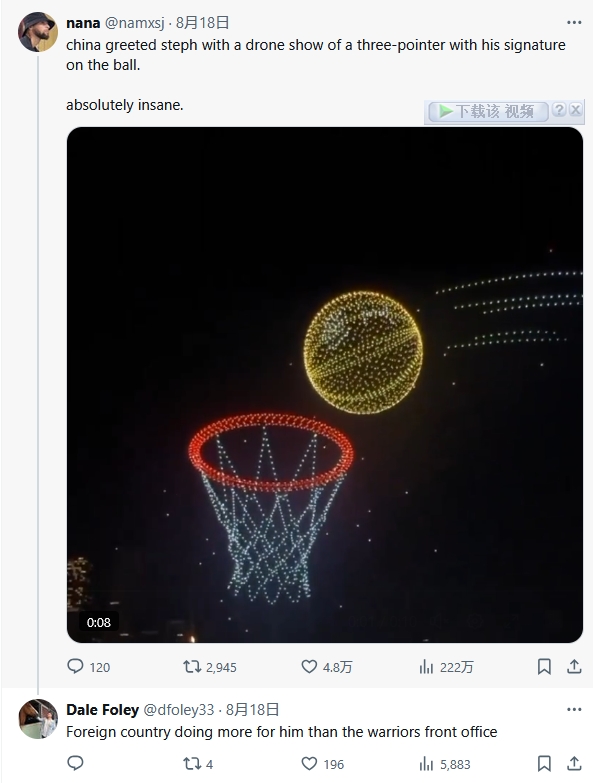Viewport: 593px width, 783px height.
Task: Open more options on nana's tweet
Action: tap(574, 22)
